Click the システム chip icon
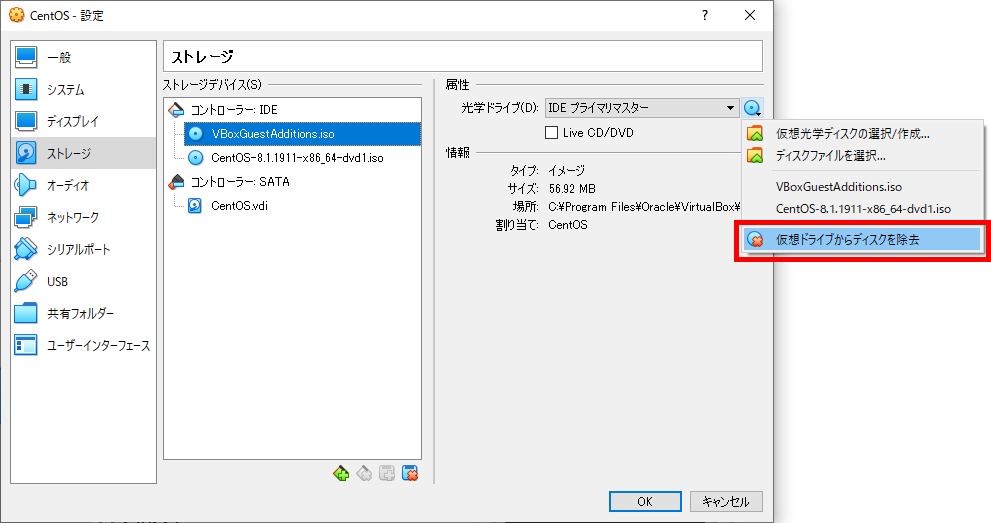This screenshot has height=523, width=991. click(26, 89)
